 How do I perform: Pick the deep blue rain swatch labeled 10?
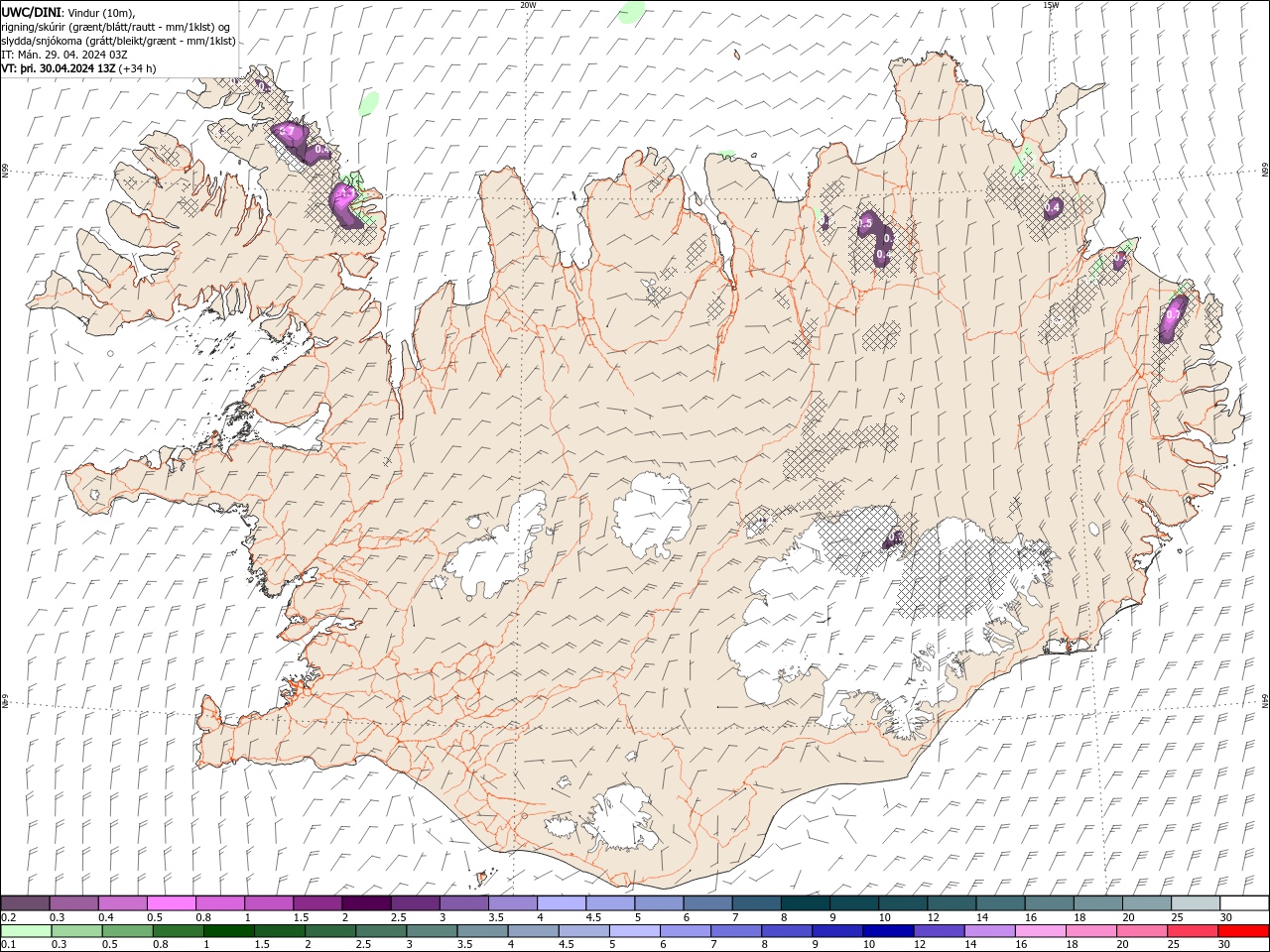click(x=889, y=931)
